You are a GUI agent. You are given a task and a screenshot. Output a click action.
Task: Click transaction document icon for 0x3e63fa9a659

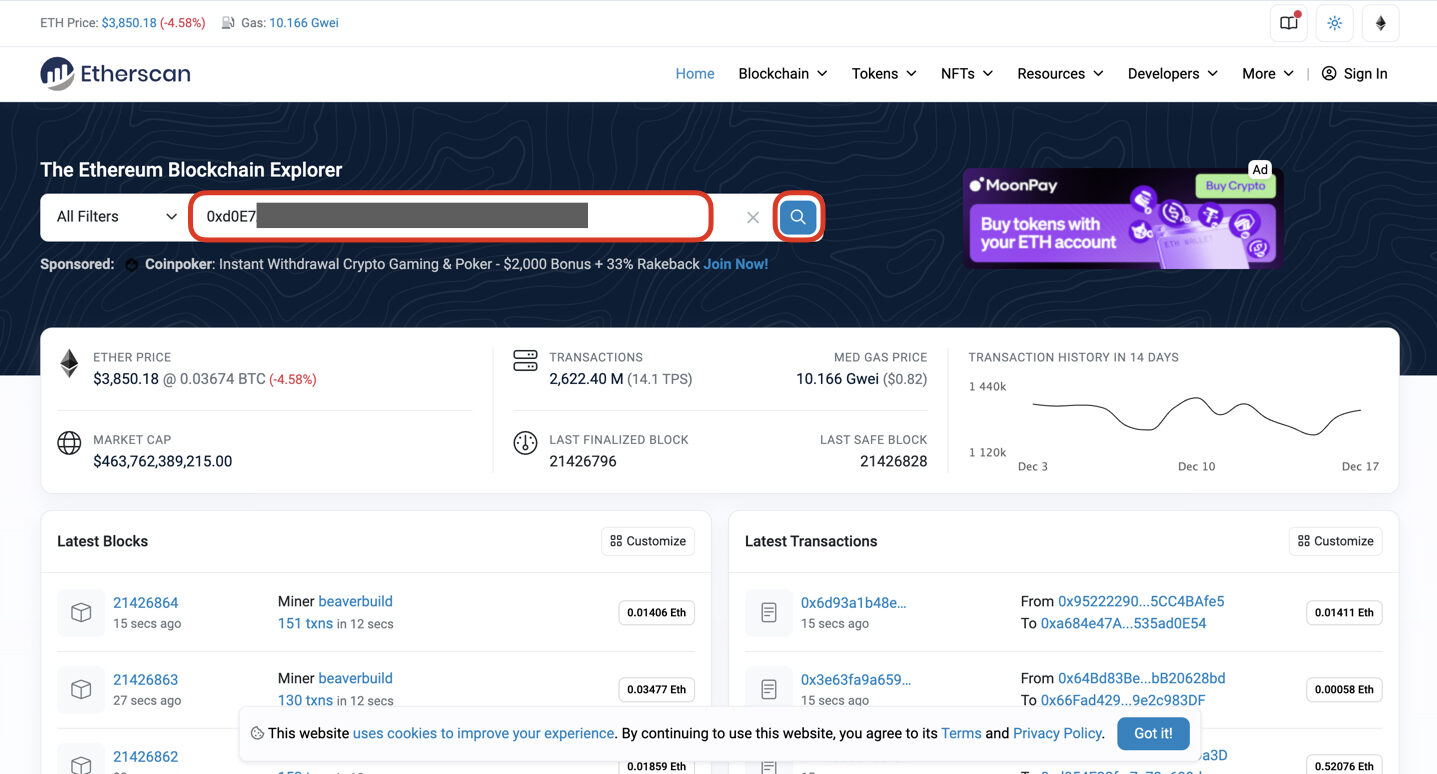769,689
